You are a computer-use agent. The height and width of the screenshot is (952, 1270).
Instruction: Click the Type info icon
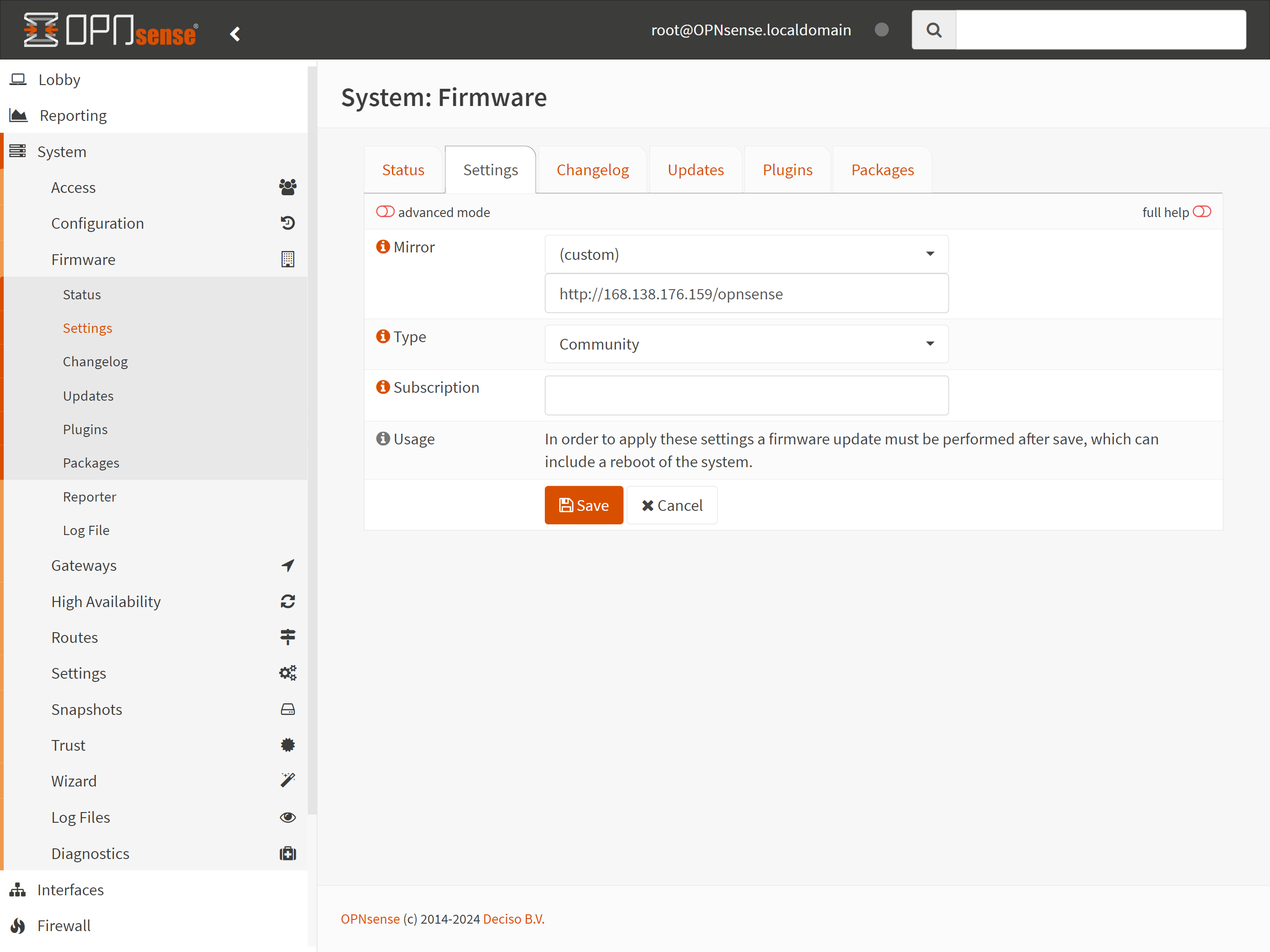pos(383,336)
